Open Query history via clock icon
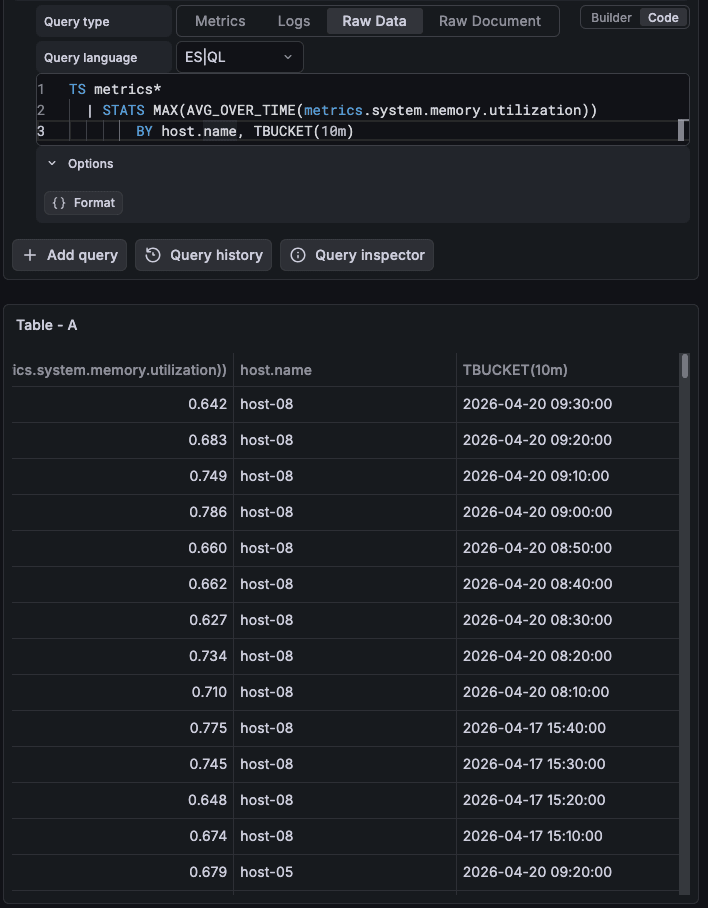The height and width of the screenshot is (908, 708). 153,255
